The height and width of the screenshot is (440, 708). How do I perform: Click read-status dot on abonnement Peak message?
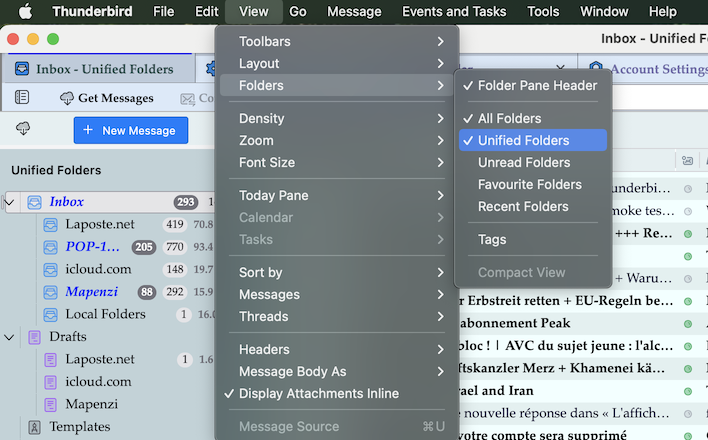688,323
